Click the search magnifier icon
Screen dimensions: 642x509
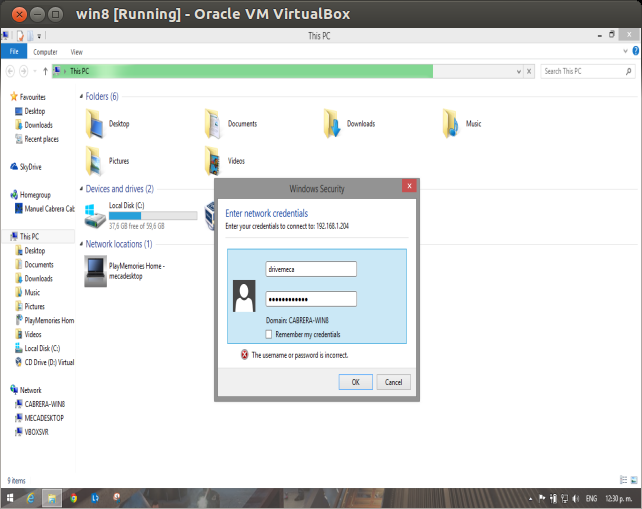coord(628,71)
